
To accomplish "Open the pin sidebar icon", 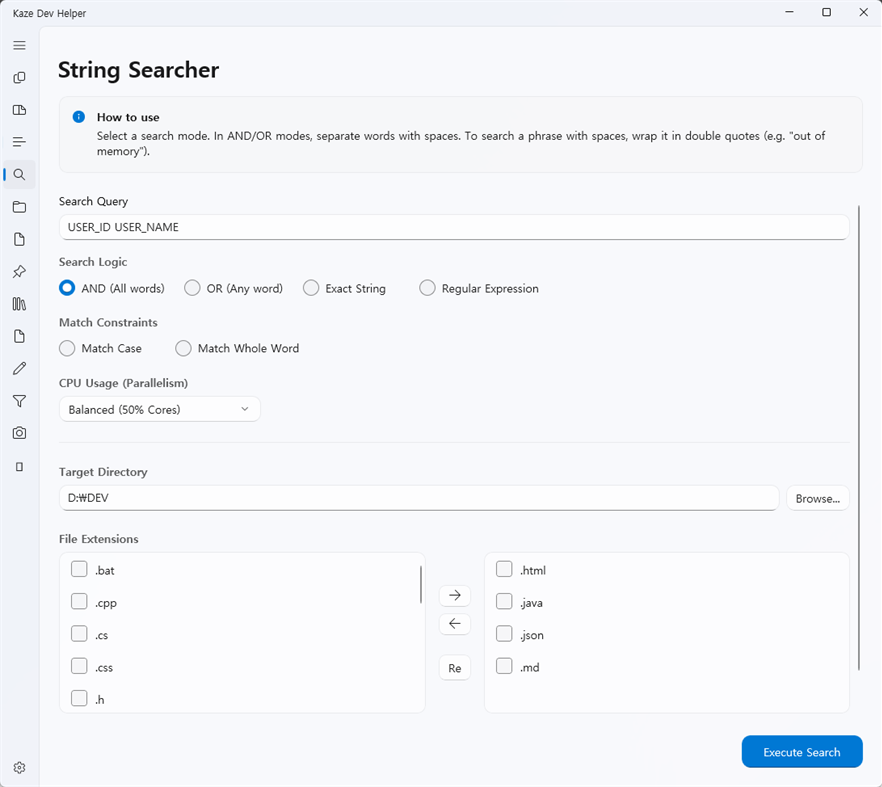I will [x=19, y=272].
